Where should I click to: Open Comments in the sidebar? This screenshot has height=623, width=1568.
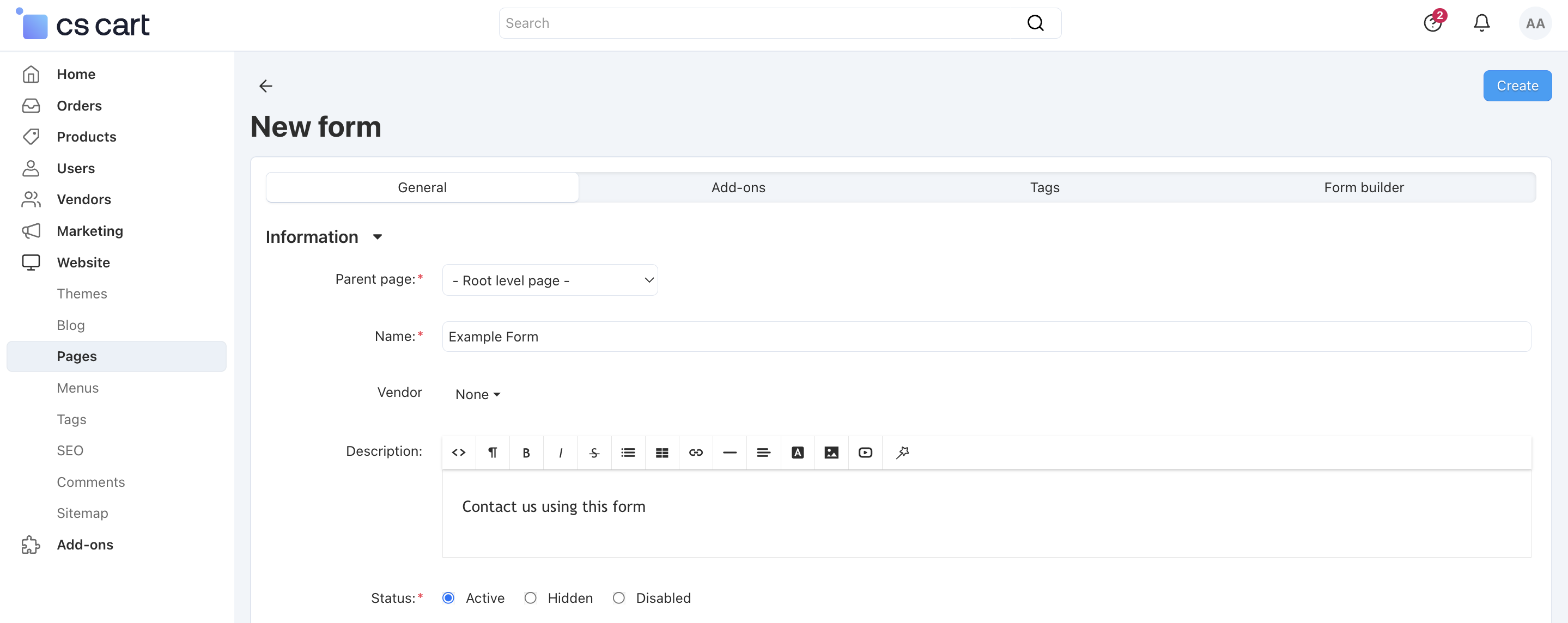click(x=90, y=482)
